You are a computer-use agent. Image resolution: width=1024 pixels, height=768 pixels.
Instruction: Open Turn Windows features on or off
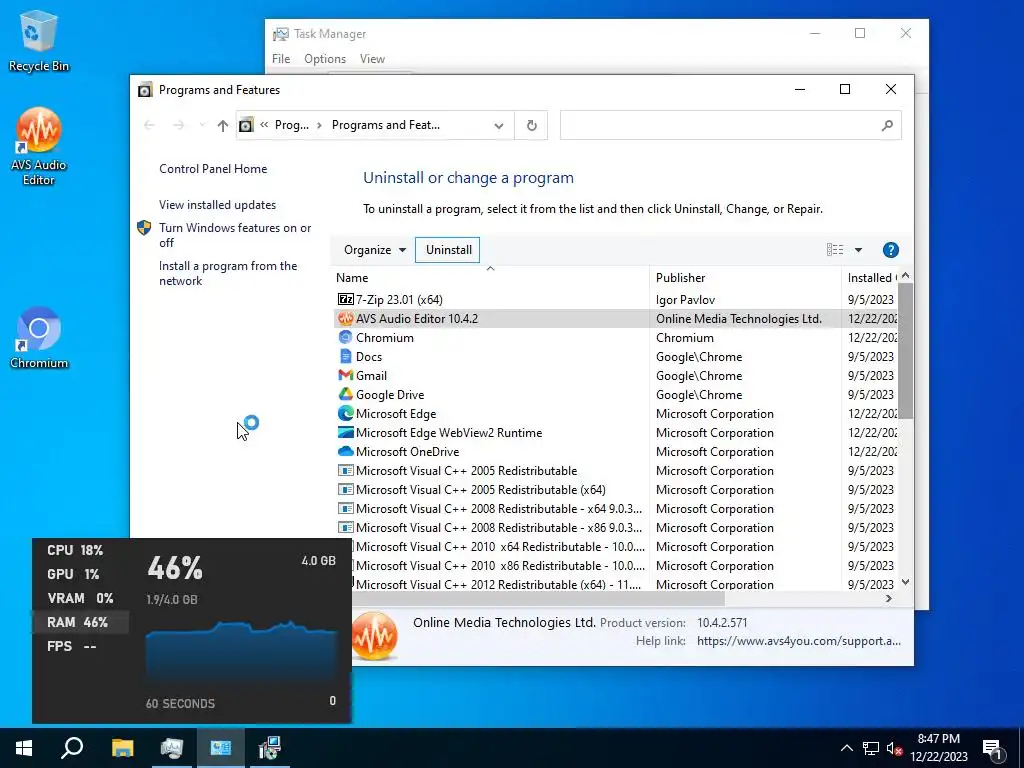click(235, 235)
